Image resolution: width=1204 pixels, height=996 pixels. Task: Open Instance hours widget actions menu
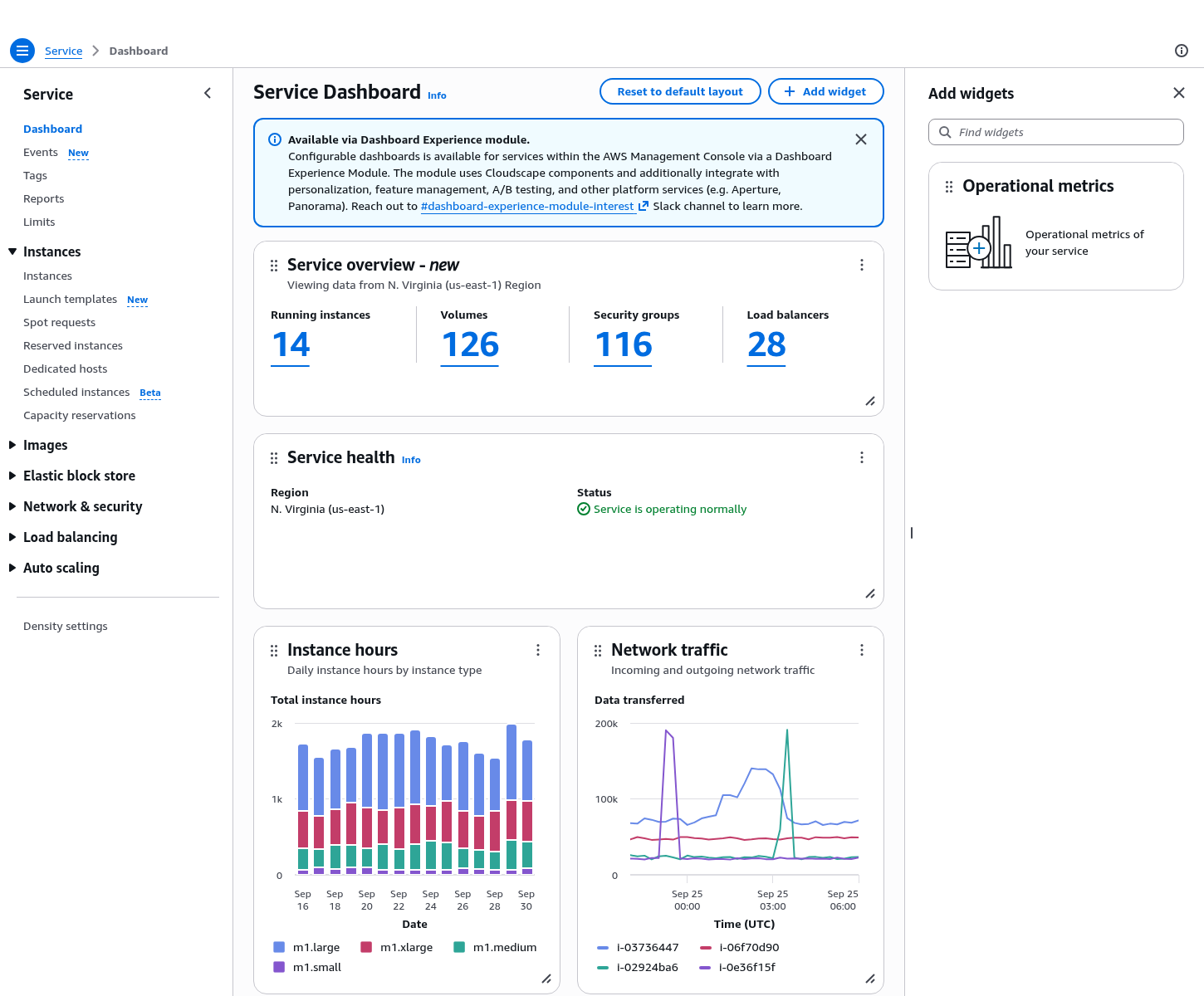(x=538, y=650)
